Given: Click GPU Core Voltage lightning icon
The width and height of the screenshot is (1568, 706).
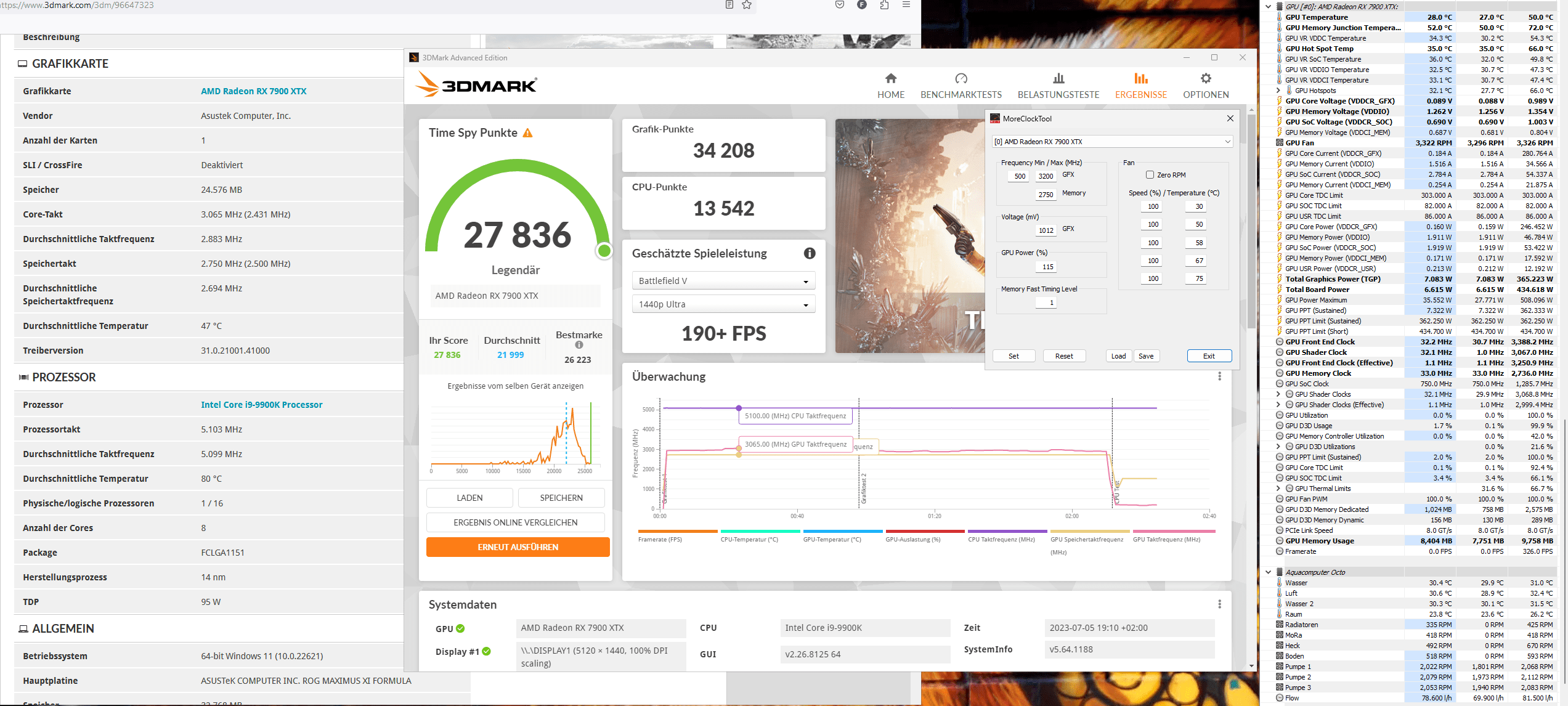Looking at the screenshot, I should click(x=1279, y=101).
